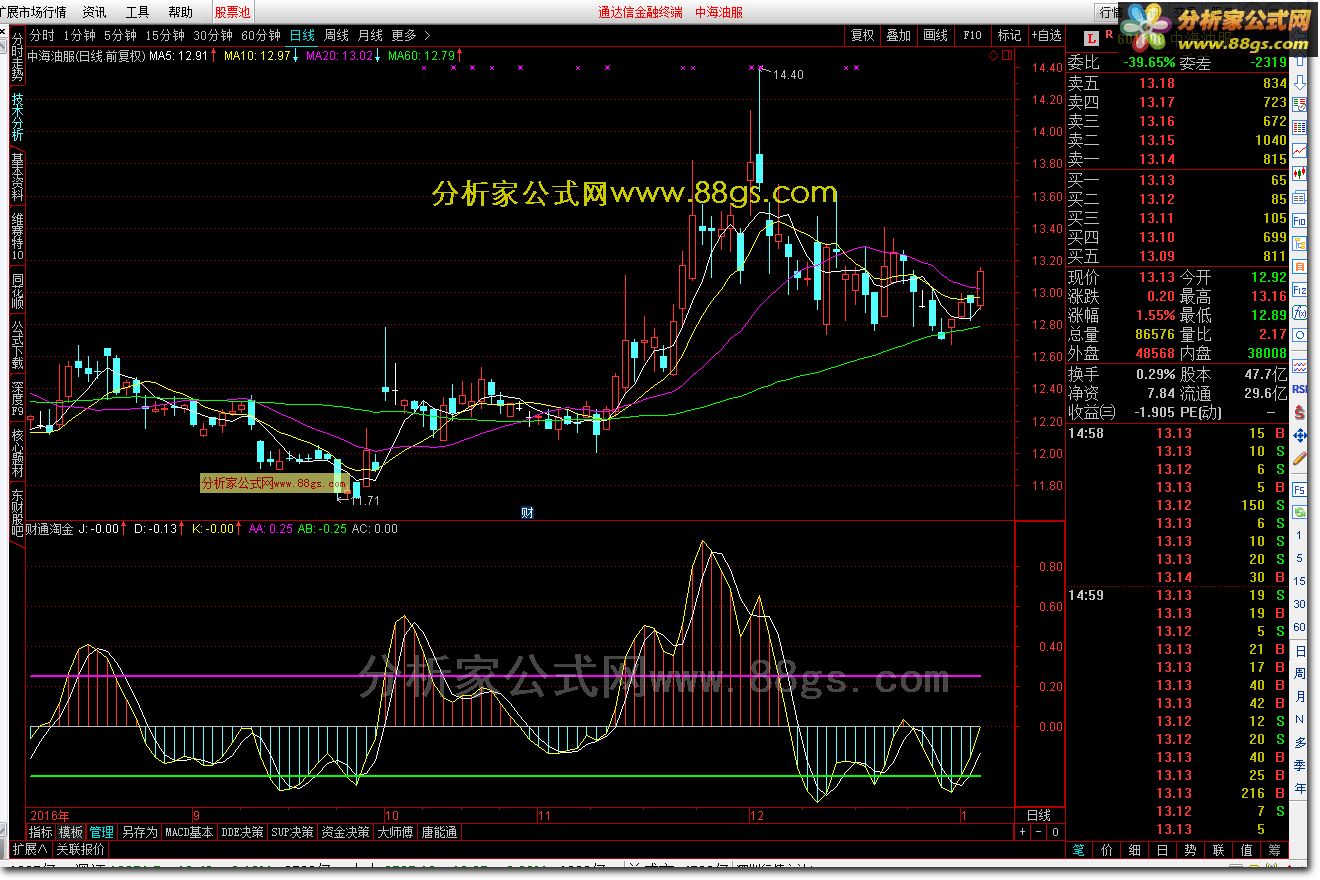This screenshot has width=1320, height=880.
Task: Select the 管理 tab below indicator chart
Action: coord(102,832)
